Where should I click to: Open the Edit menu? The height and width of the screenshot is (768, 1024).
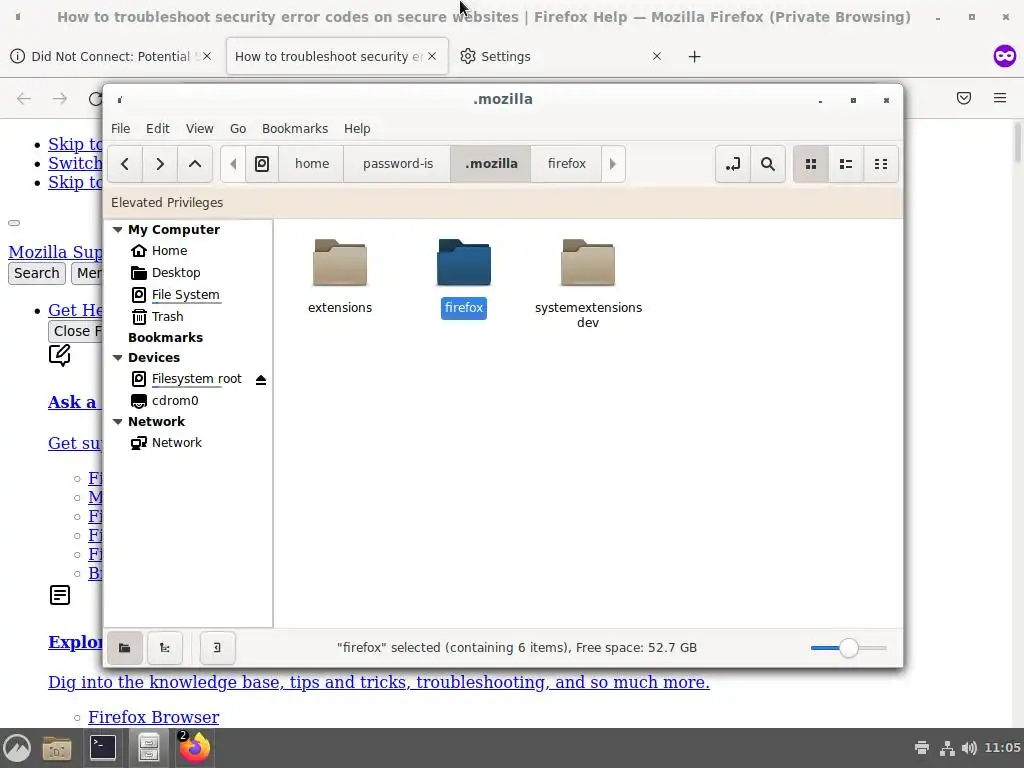tap(157, 129)
